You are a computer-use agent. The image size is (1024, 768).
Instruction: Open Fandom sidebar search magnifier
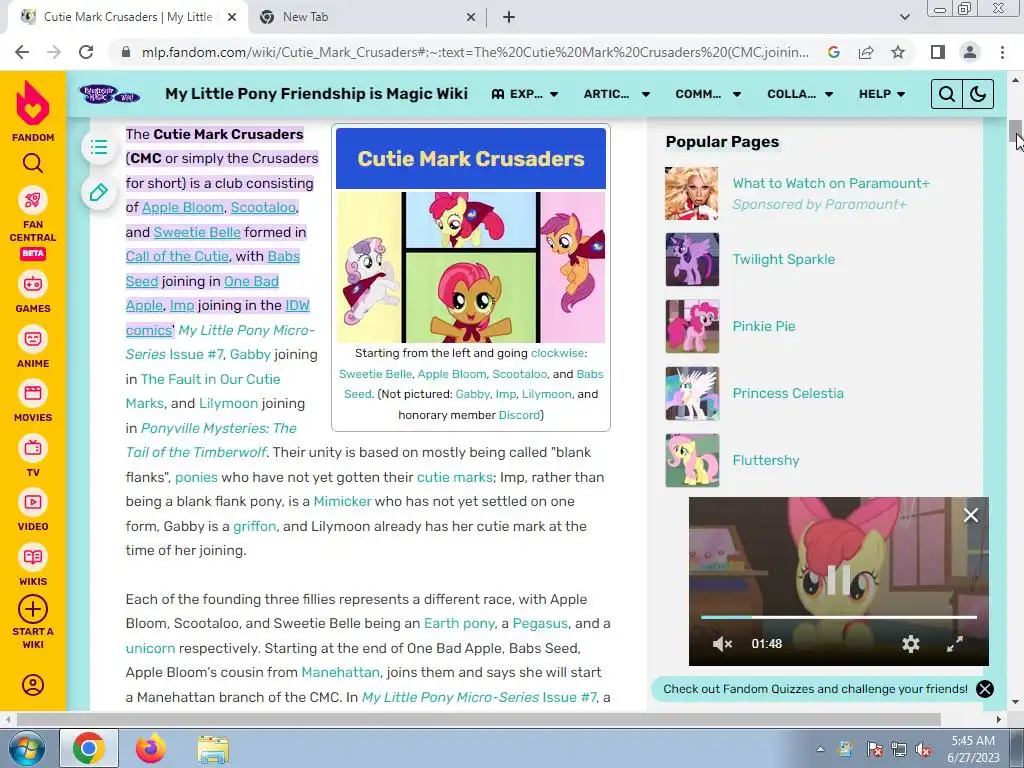tap(33, 163)
